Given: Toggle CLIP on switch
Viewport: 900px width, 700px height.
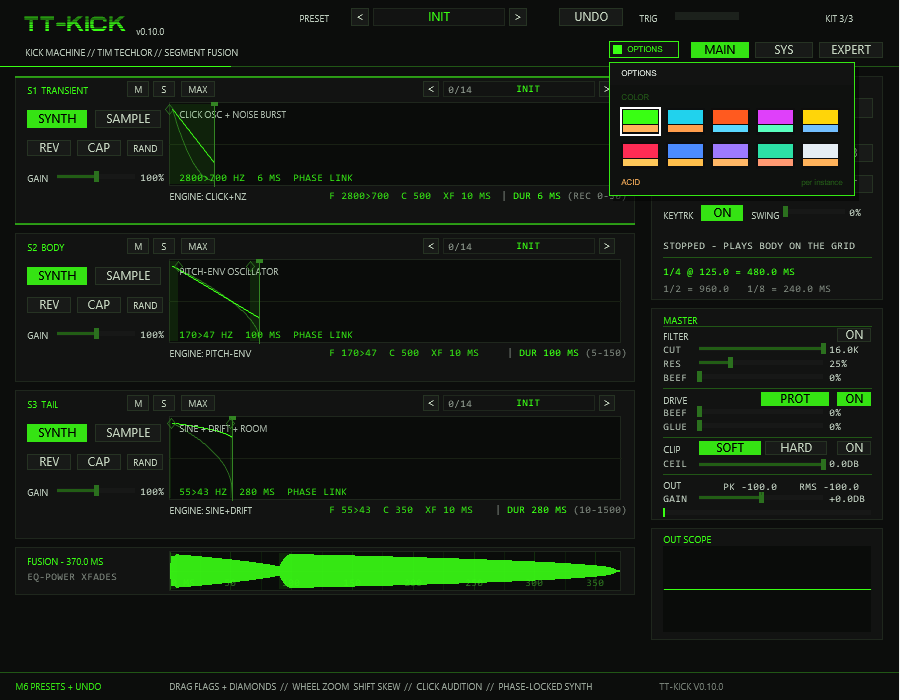Looking at the screenshot, I should click(854, 448).
